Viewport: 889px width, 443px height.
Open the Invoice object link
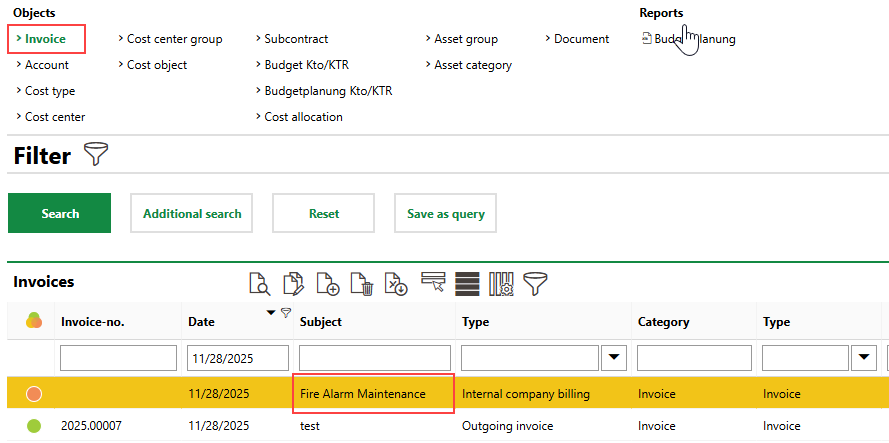45,39
